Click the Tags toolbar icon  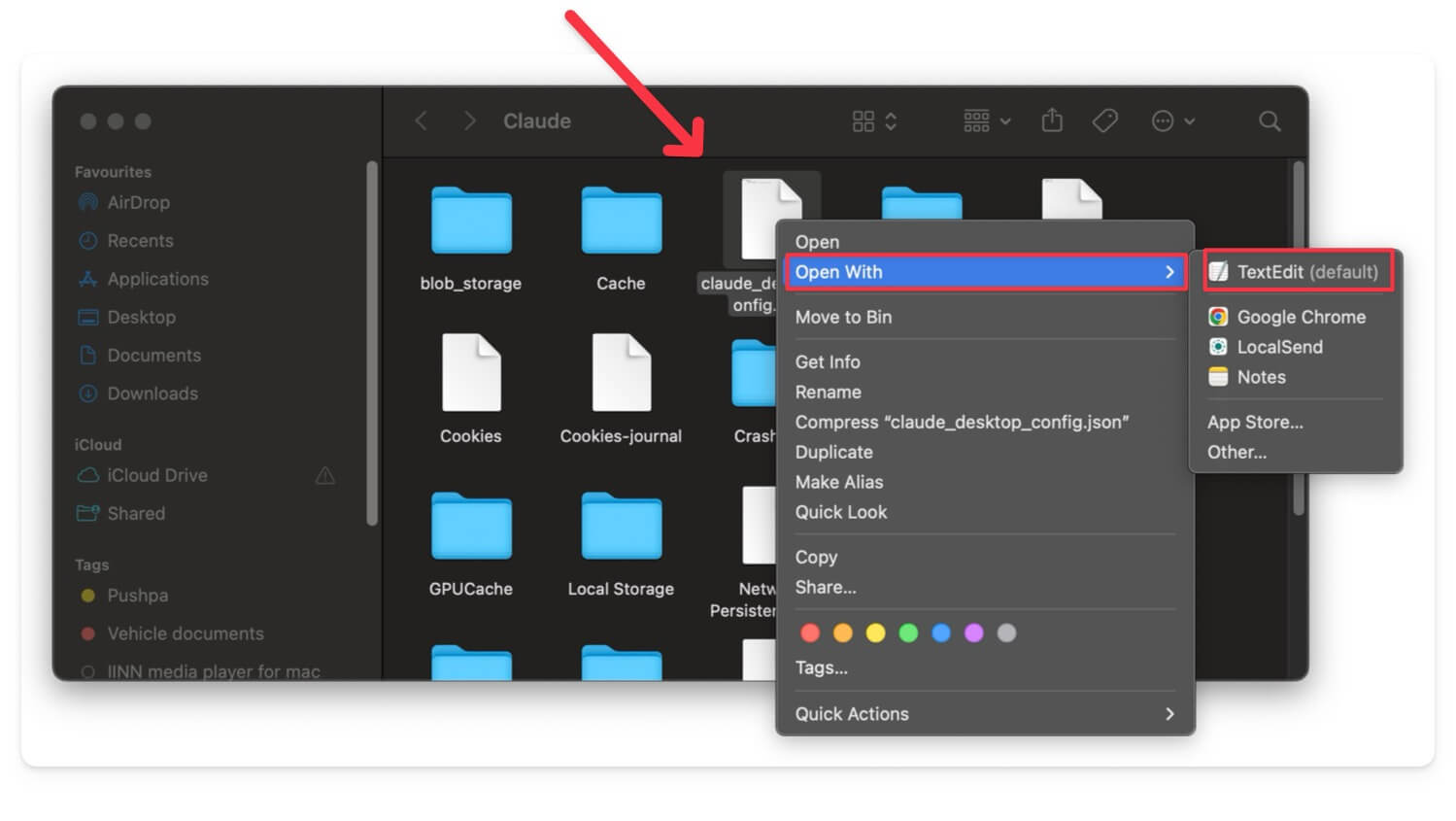pos(1104,120)
